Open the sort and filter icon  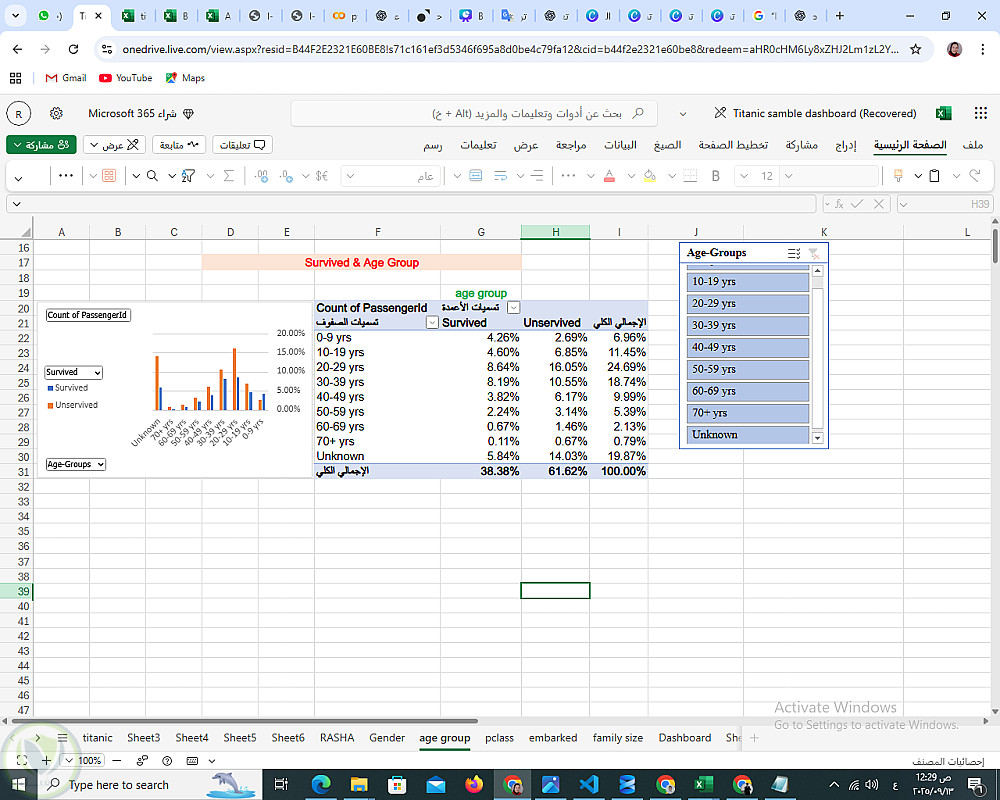[x=188, y=176]
